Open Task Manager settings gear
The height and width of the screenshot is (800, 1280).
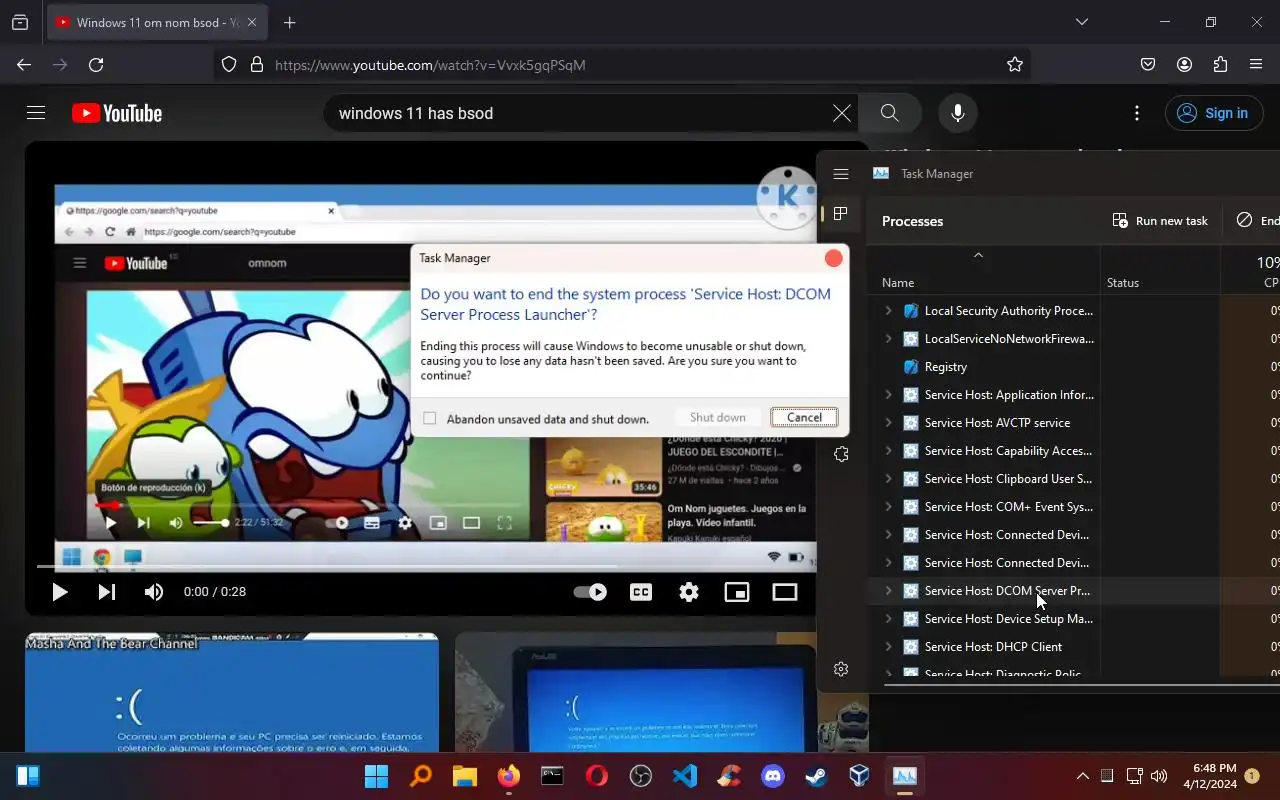(x=841, y=669)
